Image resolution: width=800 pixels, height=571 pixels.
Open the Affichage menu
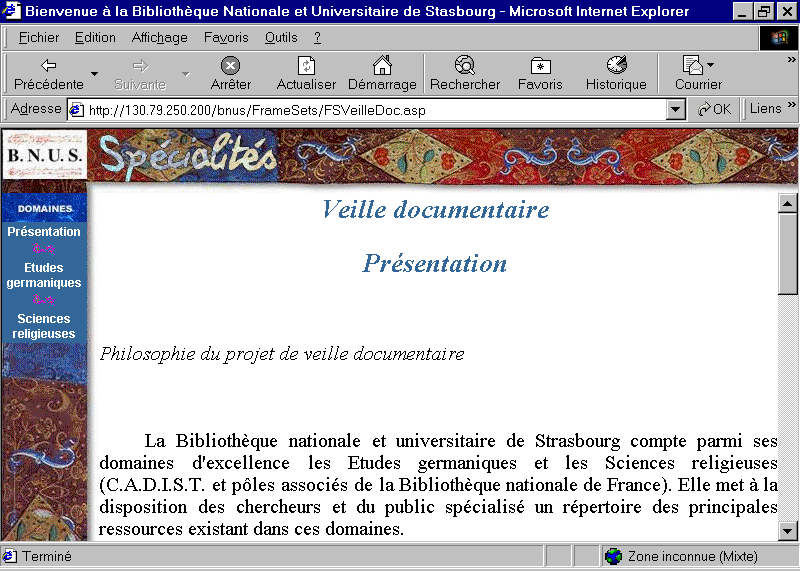point(159,37)
